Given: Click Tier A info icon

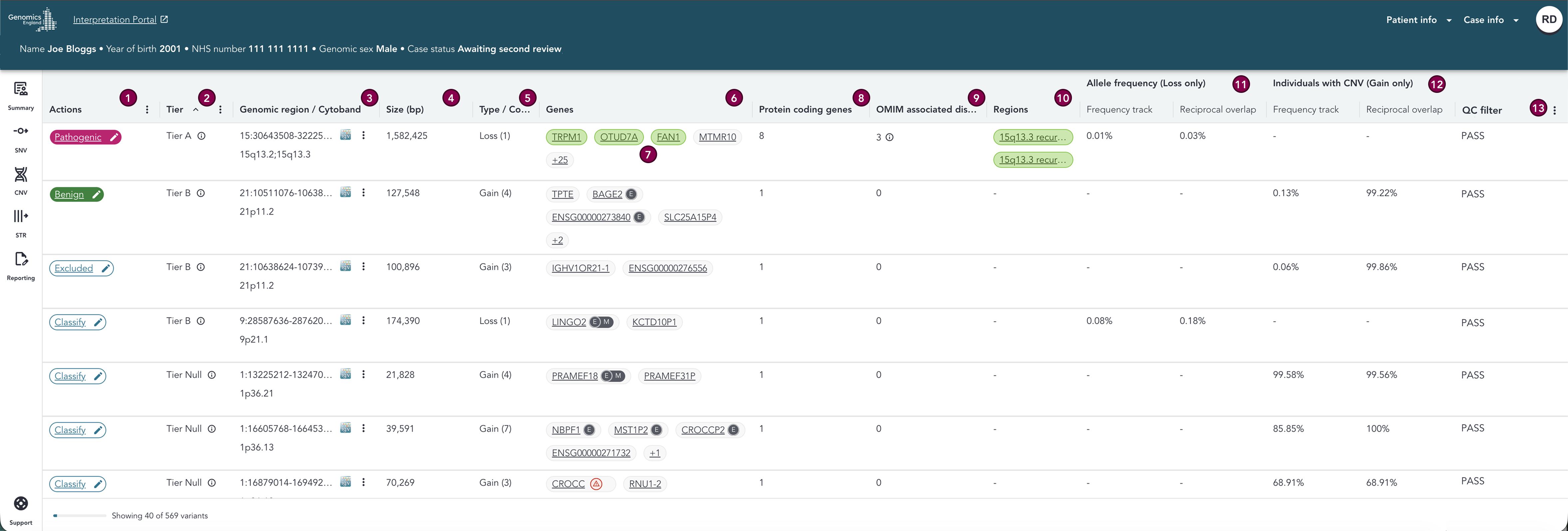Looking at the screenshot, I should point(201,136).
